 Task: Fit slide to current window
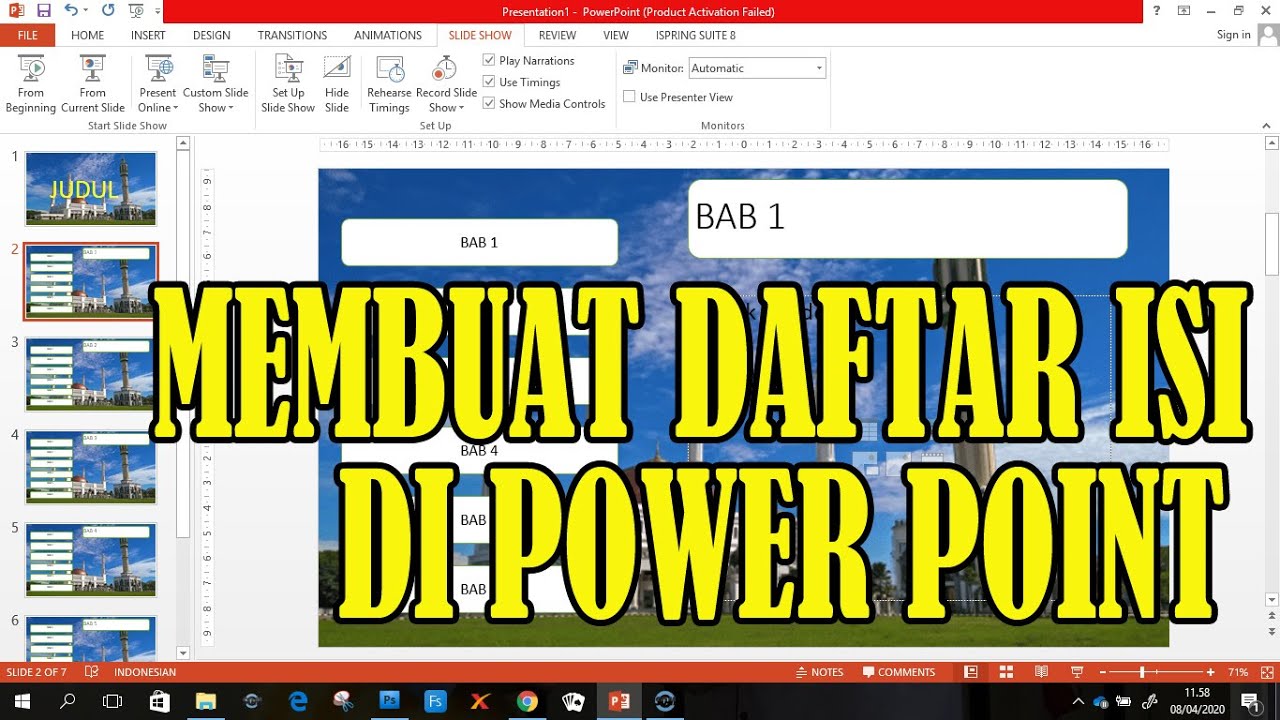tap(1266, 672)
